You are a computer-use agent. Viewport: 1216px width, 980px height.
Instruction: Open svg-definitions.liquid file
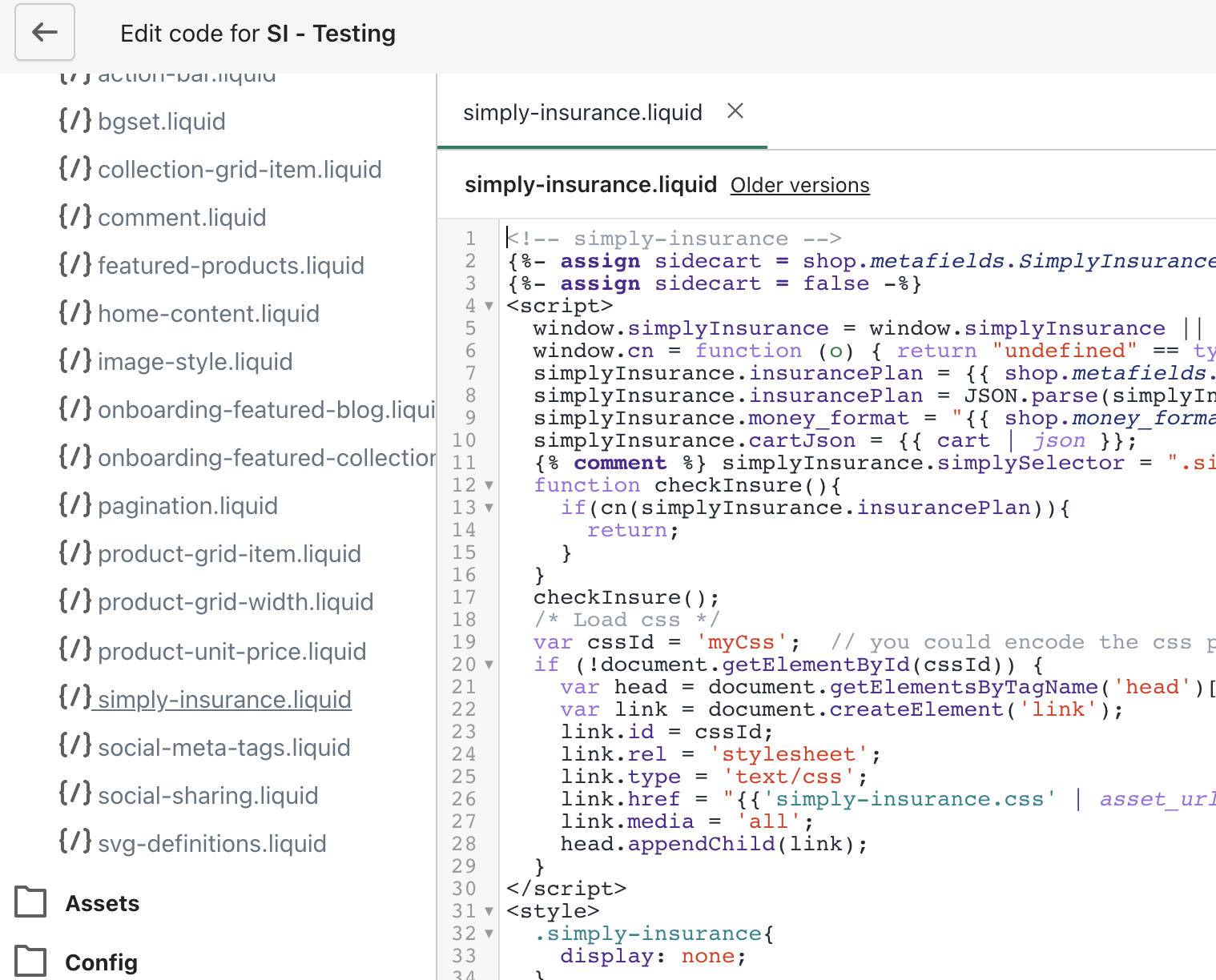[x=211, y=844]
